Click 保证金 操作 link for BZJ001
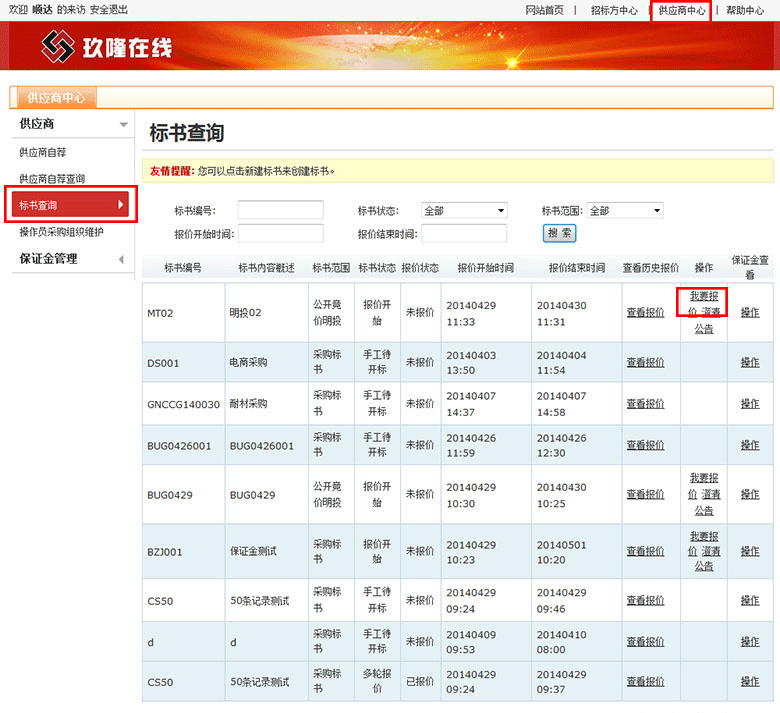 click(750, 551)
